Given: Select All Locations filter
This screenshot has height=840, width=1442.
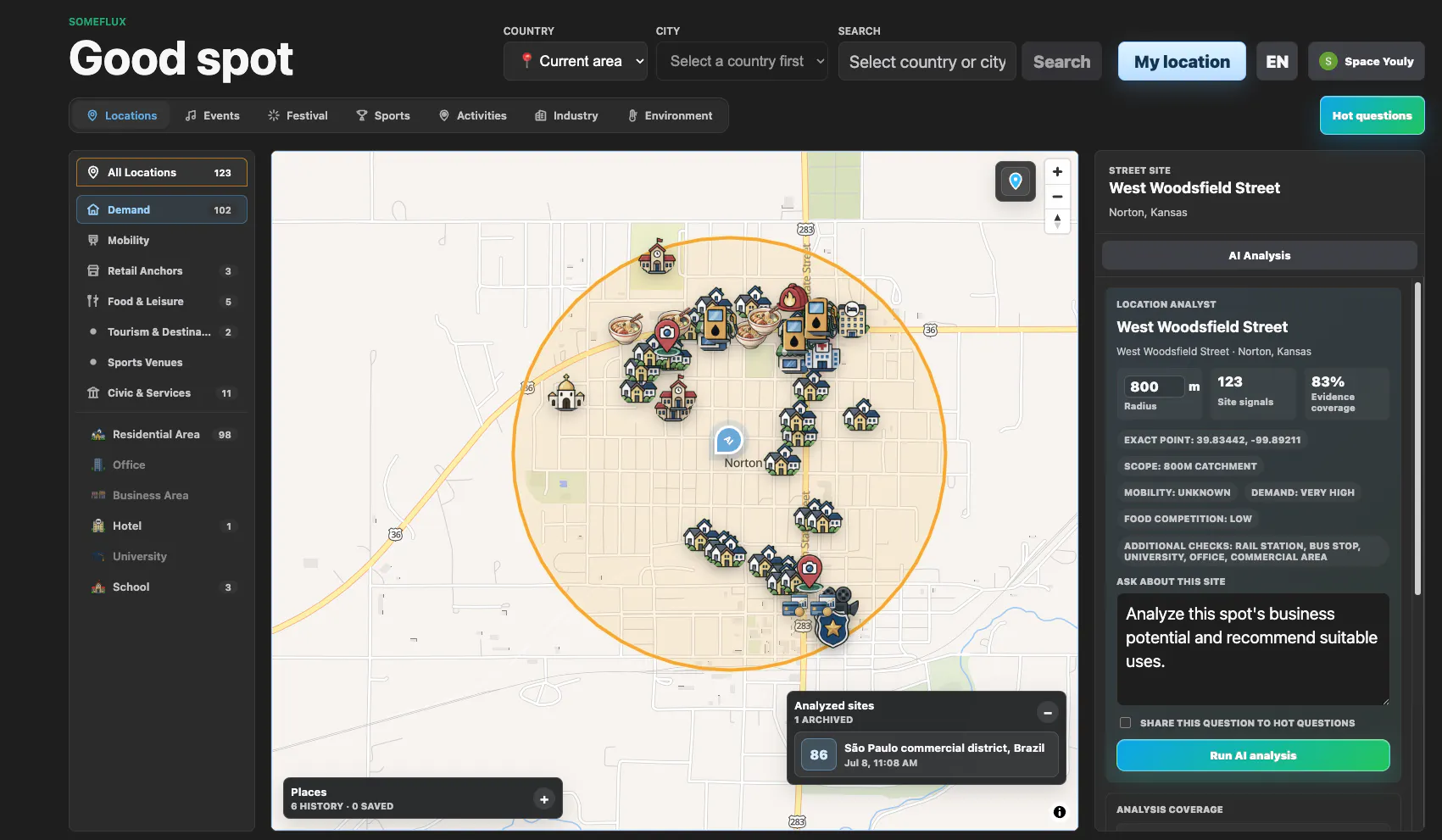Looking at the screenshot, I should tap(162, 172).
